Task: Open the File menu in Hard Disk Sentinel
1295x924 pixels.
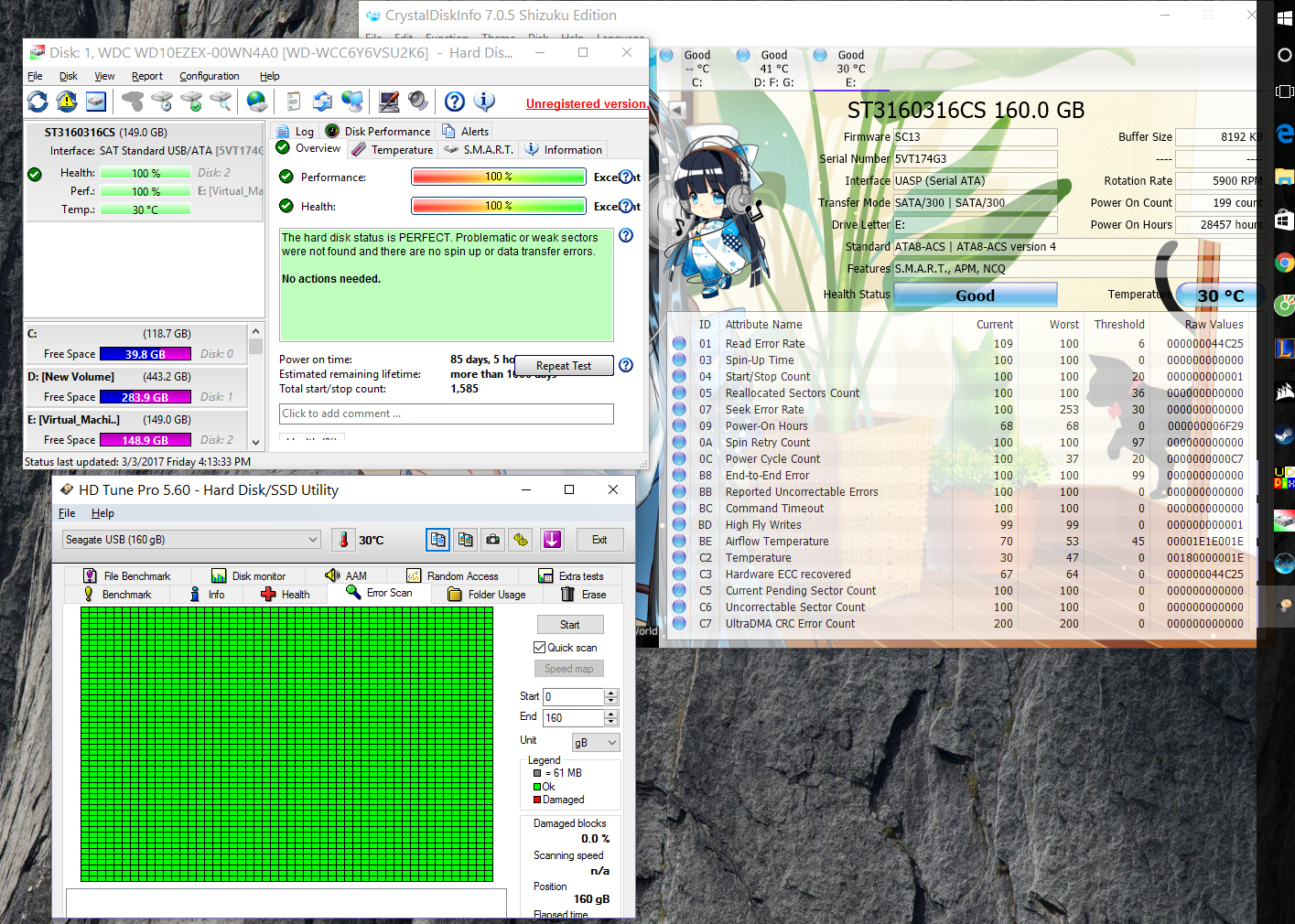Action: (35, 76)
